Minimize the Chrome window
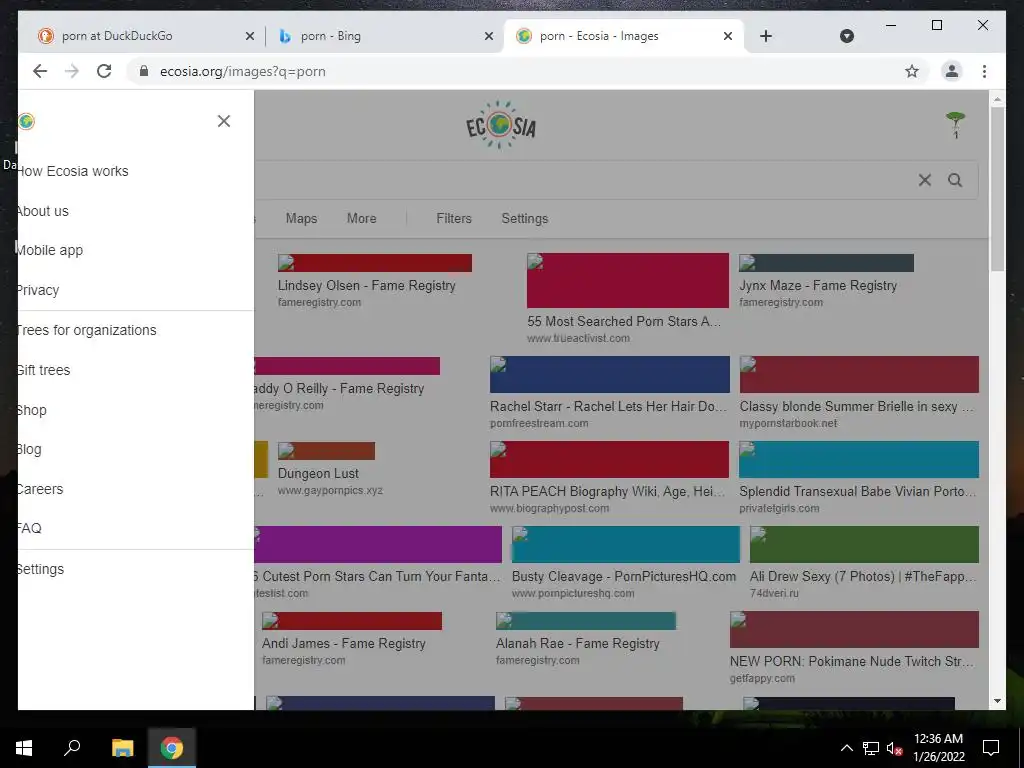This screenshot has width=1024, height=768. click(891, 25)
